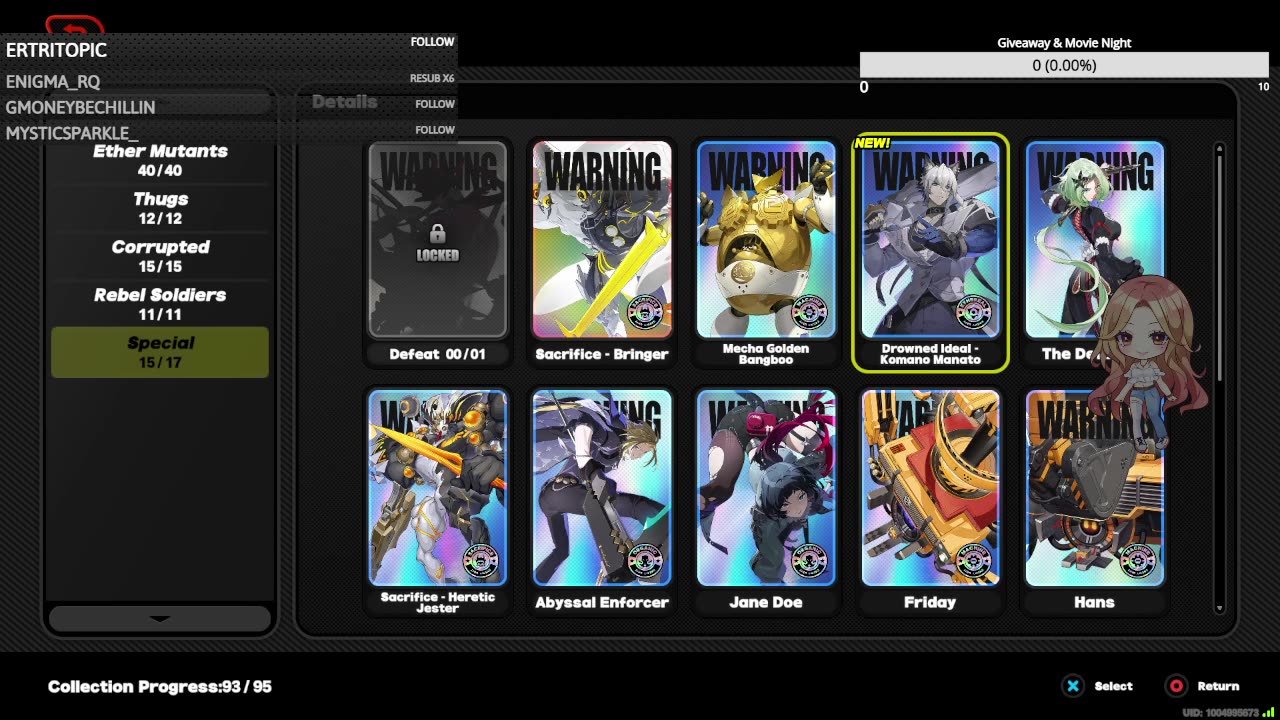
Task: Open Drowned Ideal - Komano Manato card
Action: [930, 253]
